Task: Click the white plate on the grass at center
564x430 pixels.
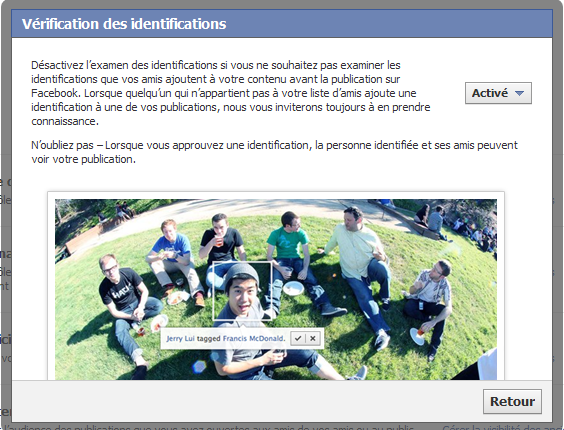Action: point(293,288)
